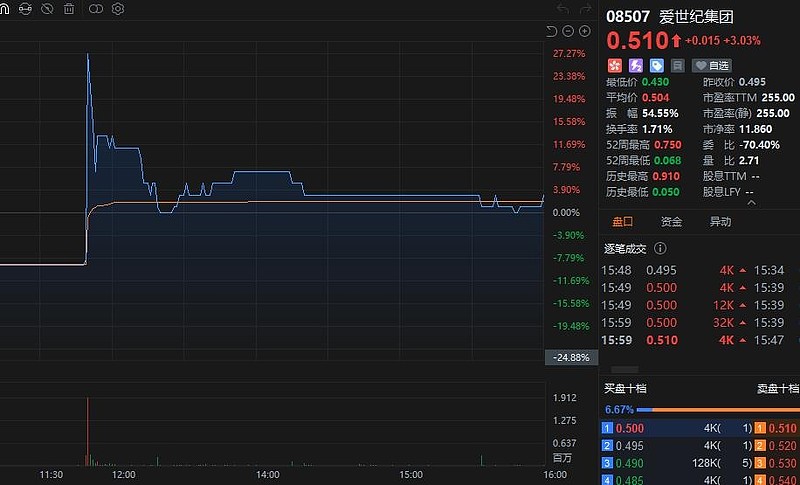This screenshot has height=485, width=800.
Task: Click the 逐笔成交 heading
Action: tap(625, 249)
